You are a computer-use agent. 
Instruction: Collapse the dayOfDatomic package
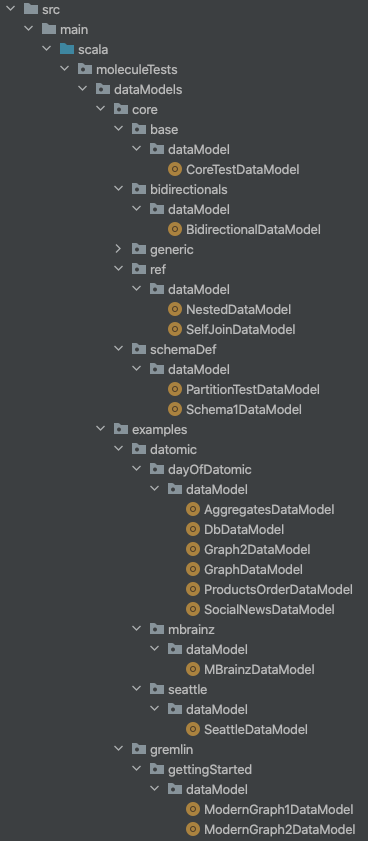[x=137, y=470]
